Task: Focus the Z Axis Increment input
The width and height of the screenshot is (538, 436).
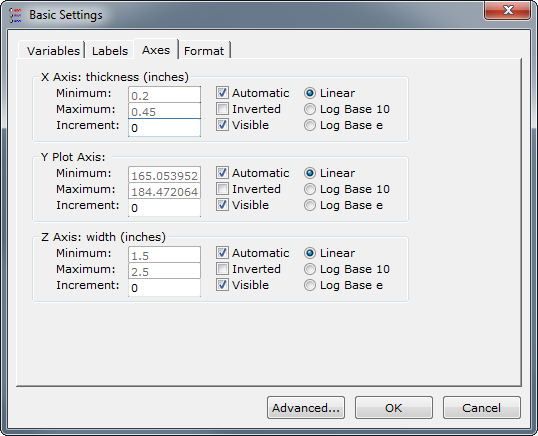Action: point(164,287)
